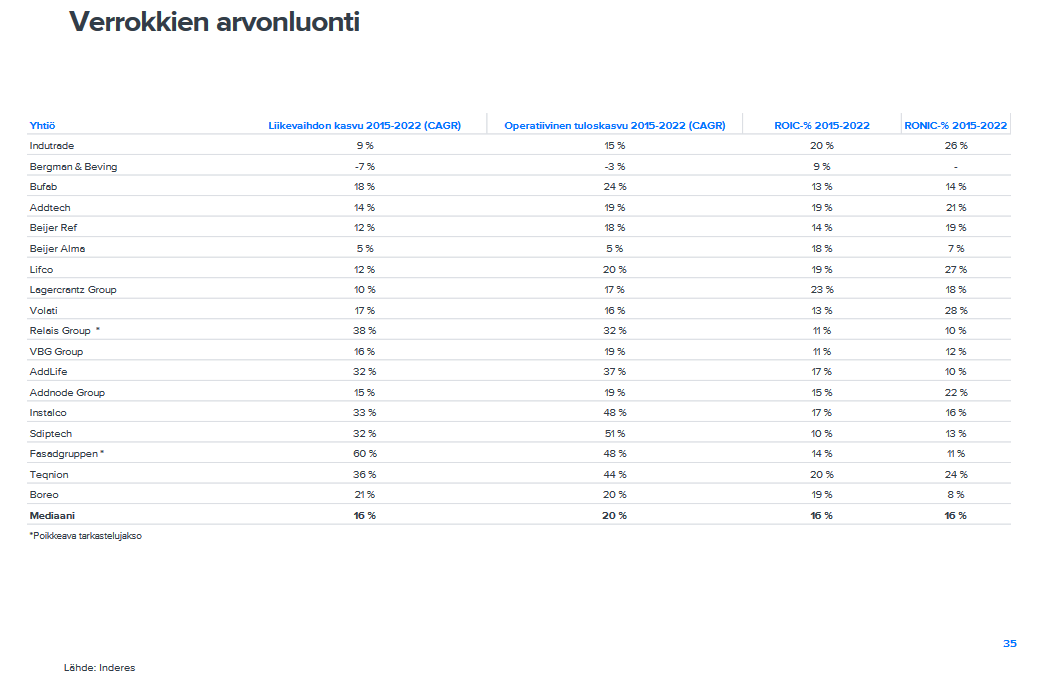Click the Relais Group row label

click(60, 330)
